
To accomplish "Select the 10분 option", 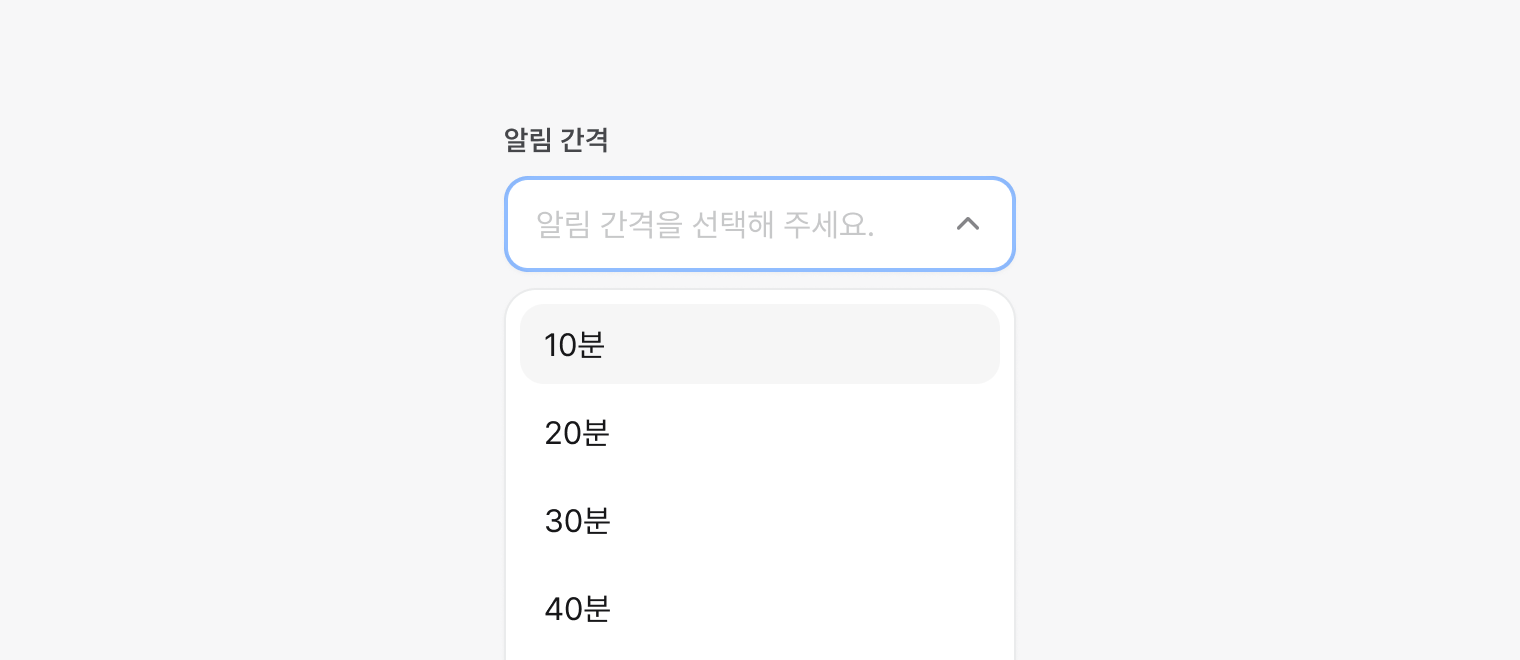I will click(x=760, y=345).
